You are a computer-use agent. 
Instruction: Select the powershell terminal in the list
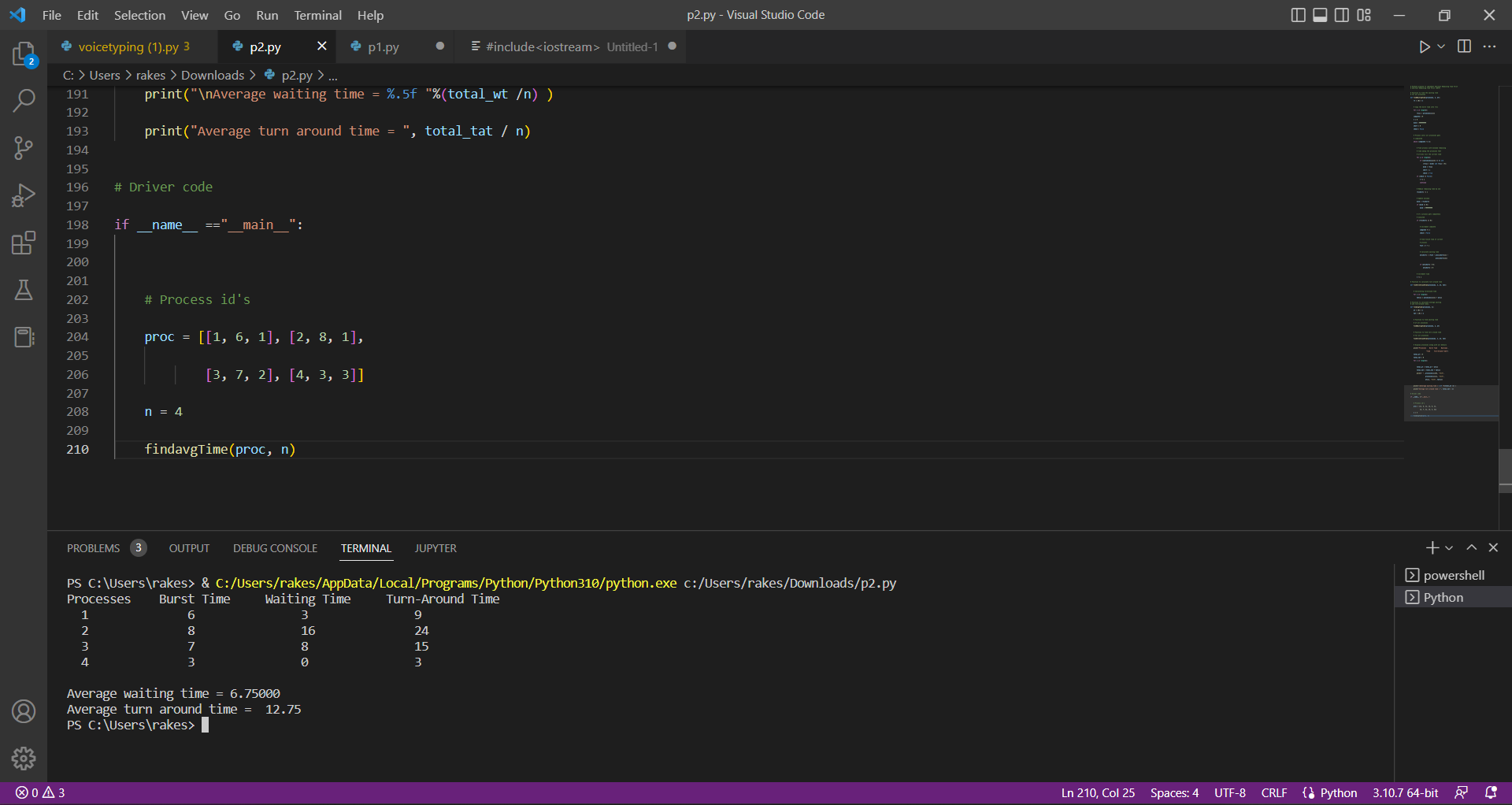point(1451,575)
